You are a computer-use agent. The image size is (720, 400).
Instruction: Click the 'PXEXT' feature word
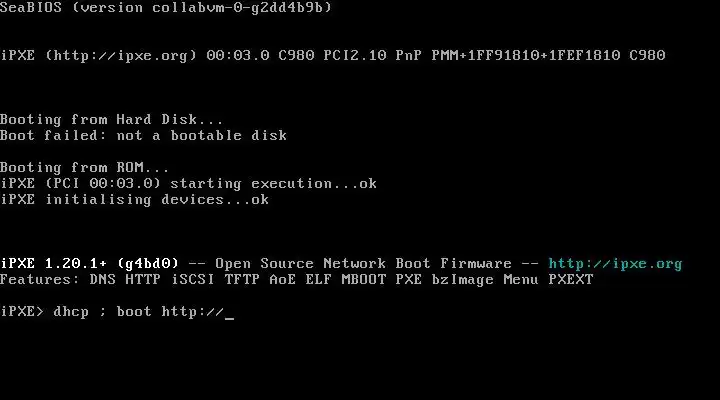tap(571, 280)
